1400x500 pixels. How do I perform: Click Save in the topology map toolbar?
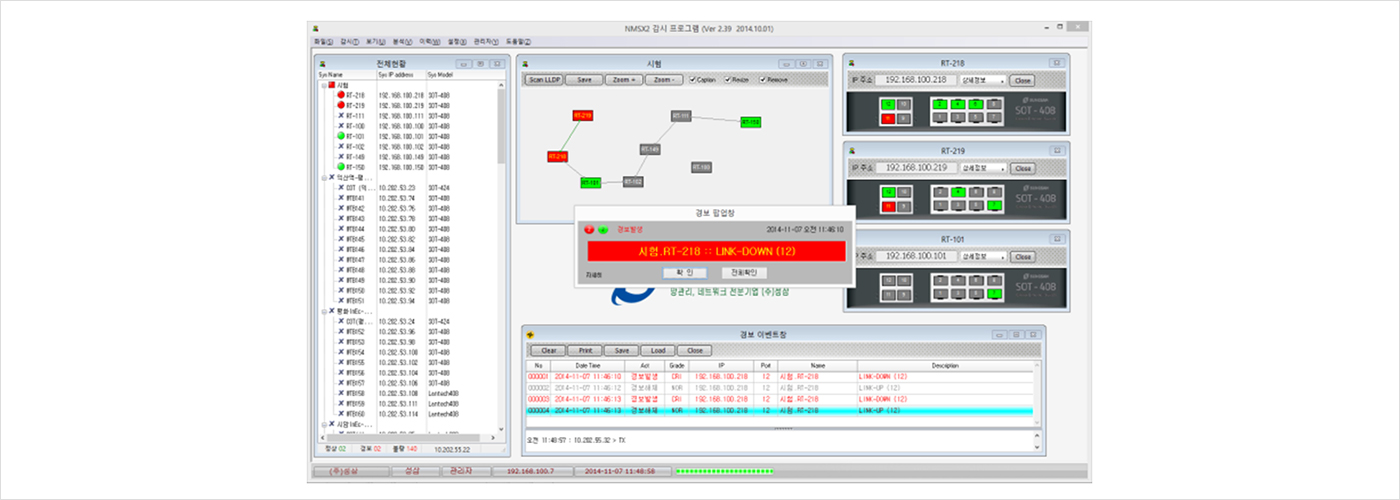click(x=585, y=79)
